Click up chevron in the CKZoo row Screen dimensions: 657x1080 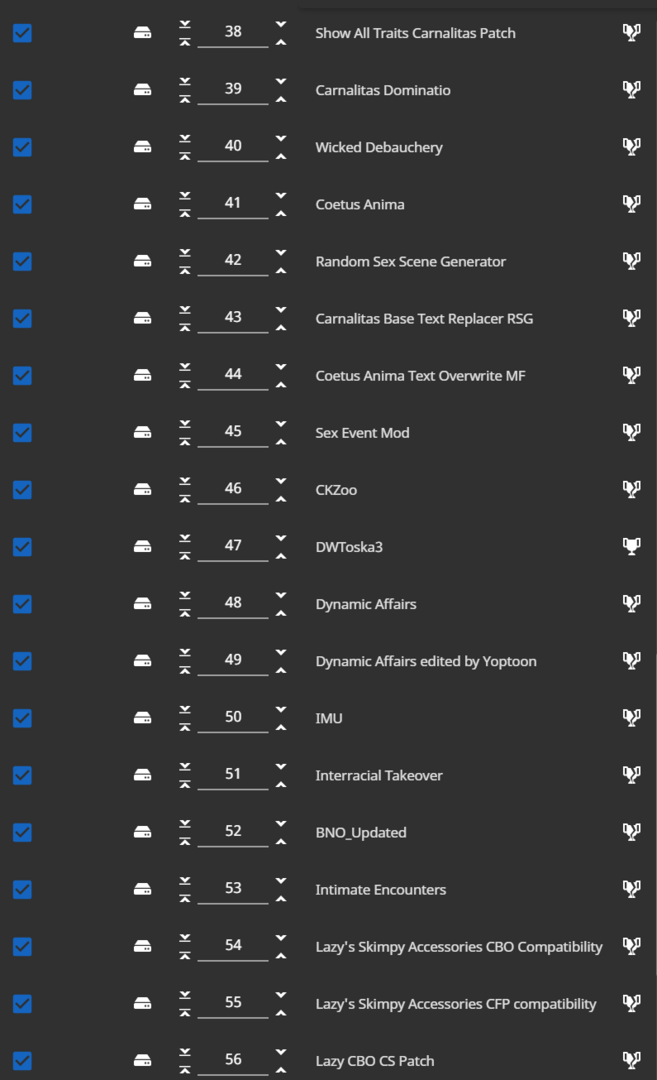[x=281, y=499]
